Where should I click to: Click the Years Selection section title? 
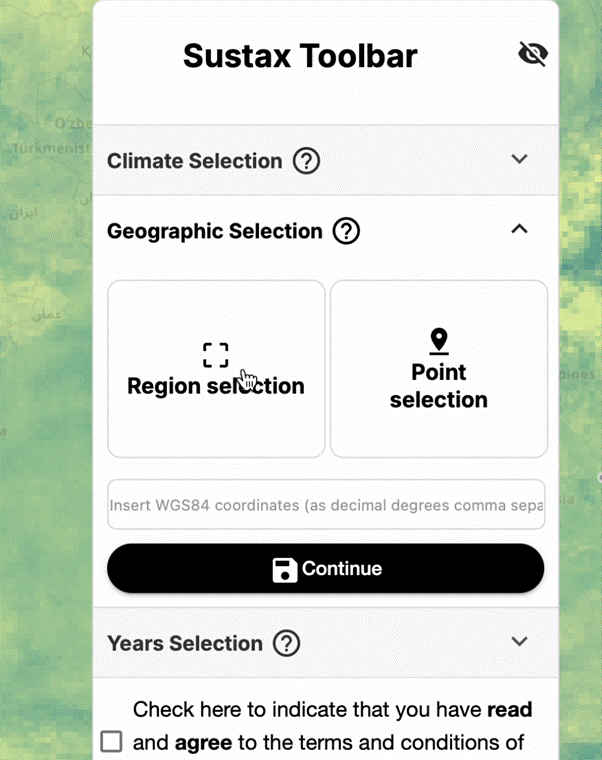(184, 643)
